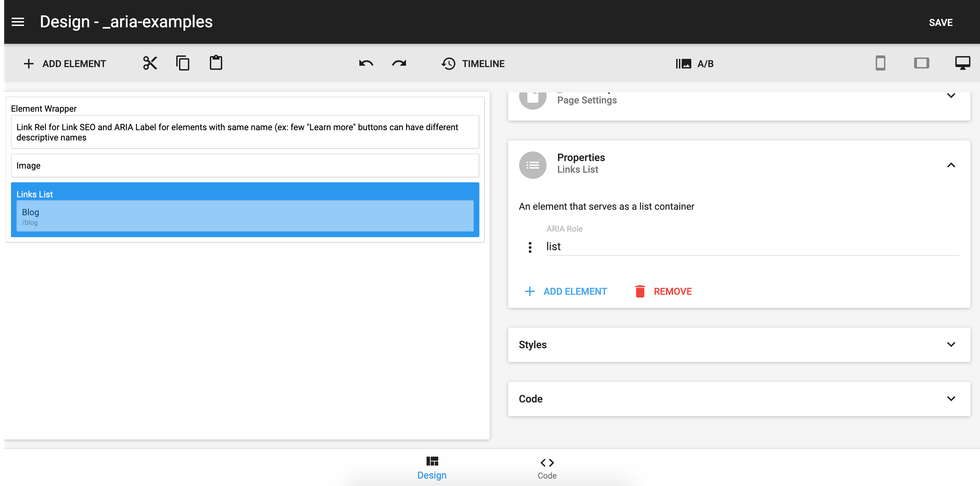This screenshot has height=486, width=980.
Task: Click the scissors cut icon
Action: 150,63
